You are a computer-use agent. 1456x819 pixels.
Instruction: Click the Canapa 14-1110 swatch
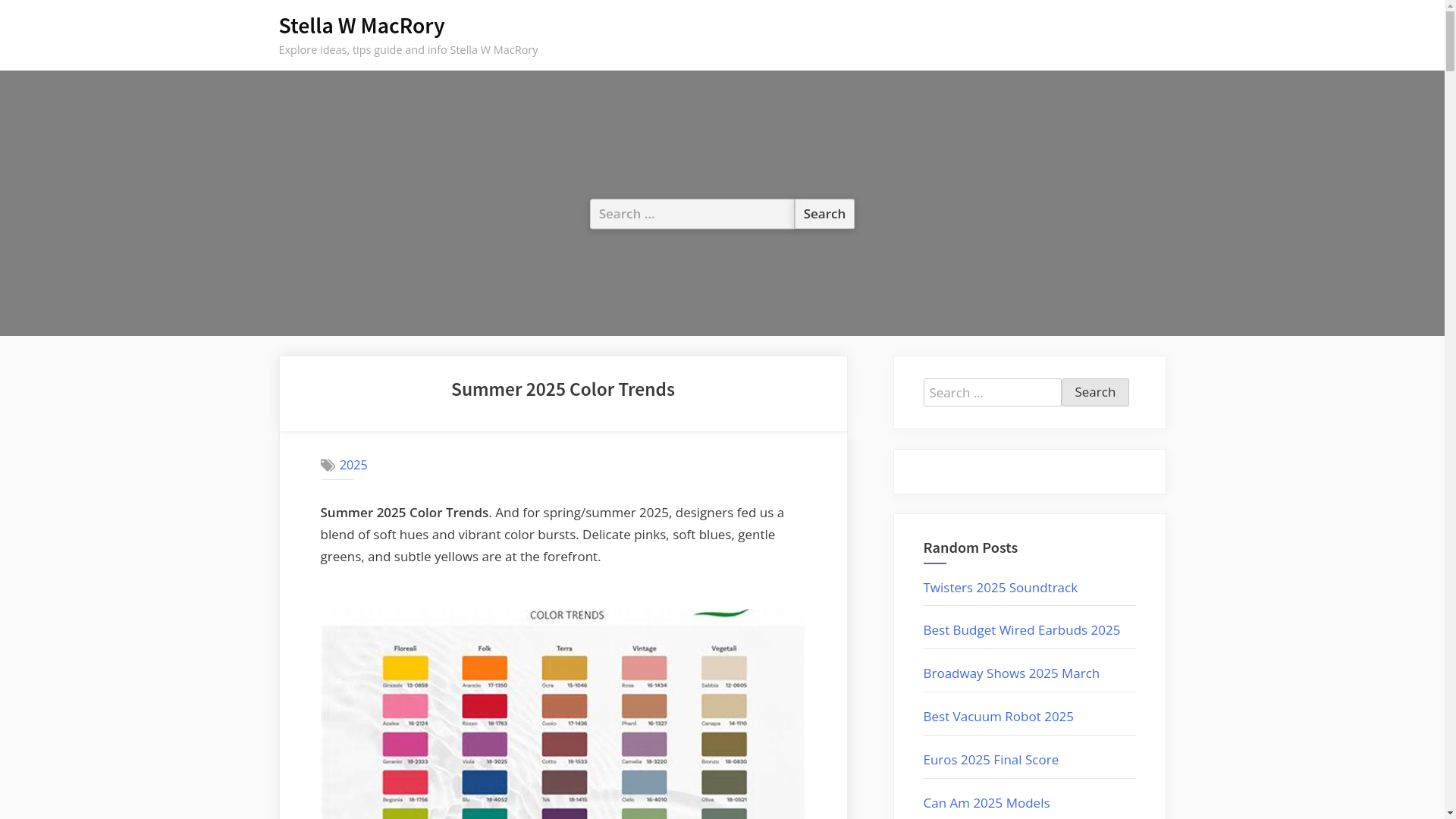[x=724, y=706]
